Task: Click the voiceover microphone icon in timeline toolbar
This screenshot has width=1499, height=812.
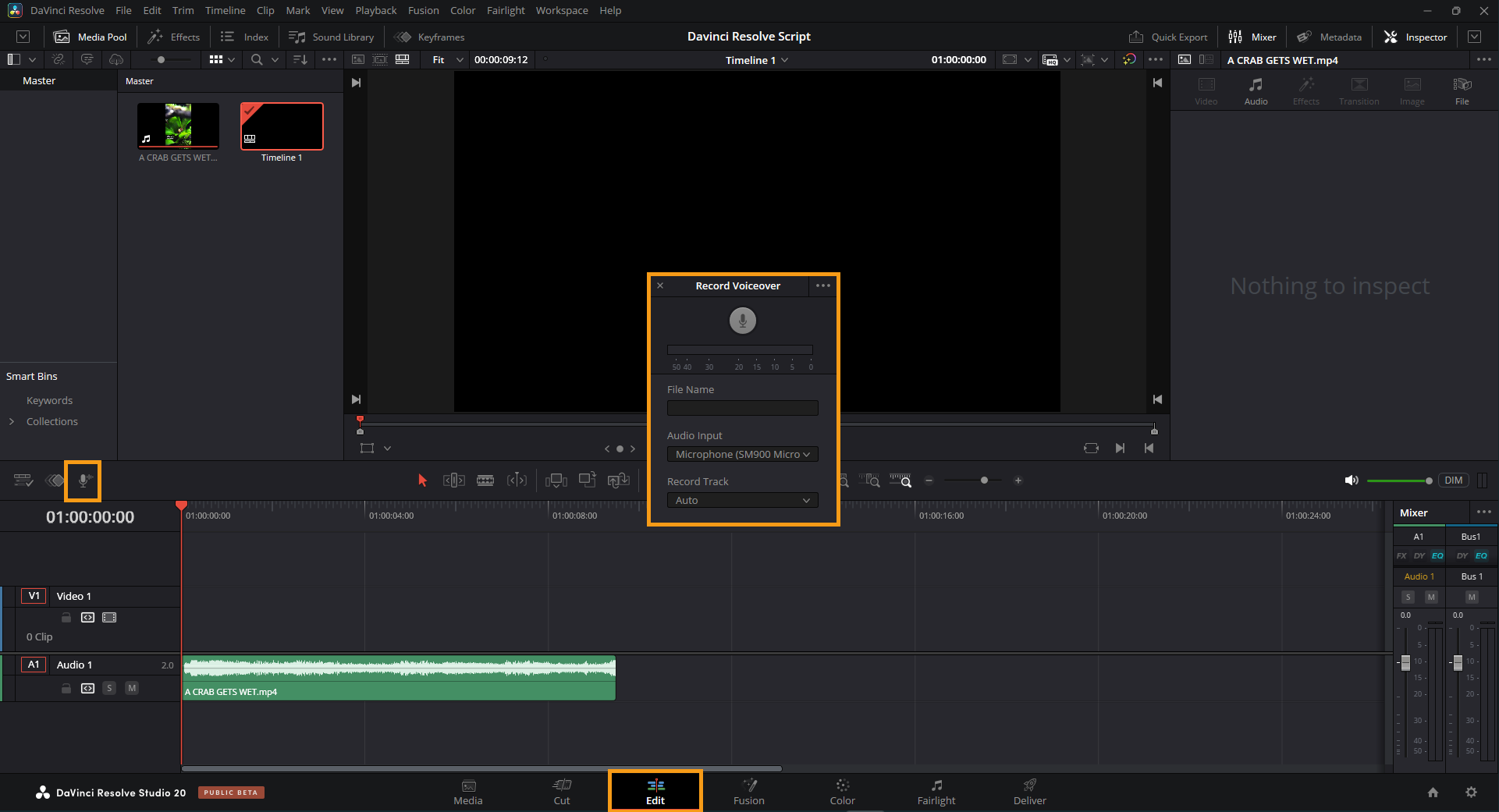Action: (83, 480)
